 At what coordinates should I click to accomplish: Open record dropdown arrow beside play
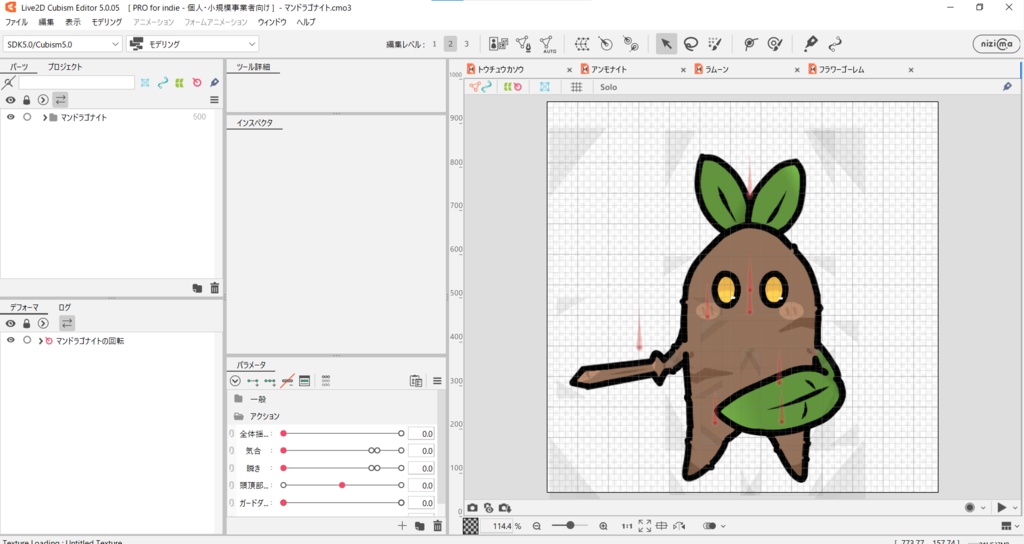(983, 507)
